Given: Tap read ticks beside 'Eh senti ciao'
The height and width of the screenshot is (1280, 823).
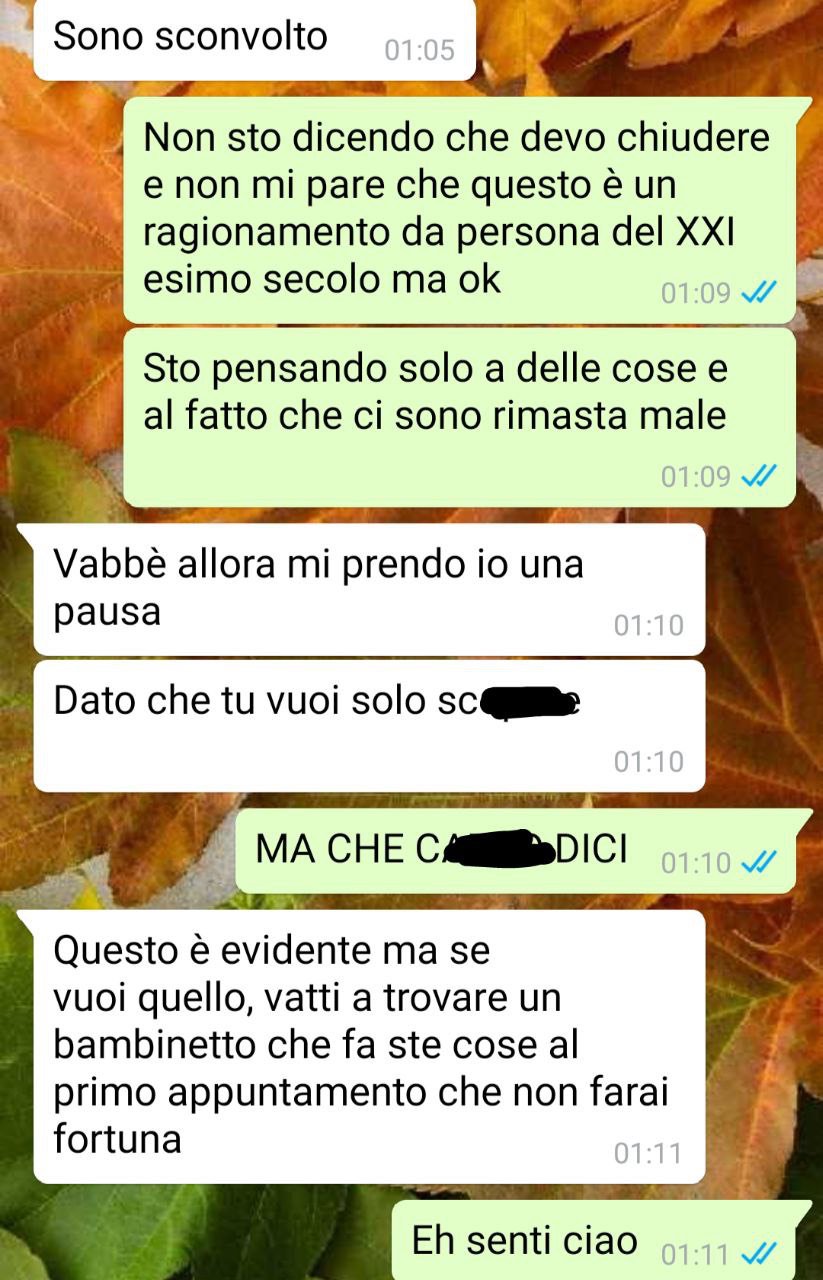Looking at the screenshot, I should click(x=759, y=1252).
